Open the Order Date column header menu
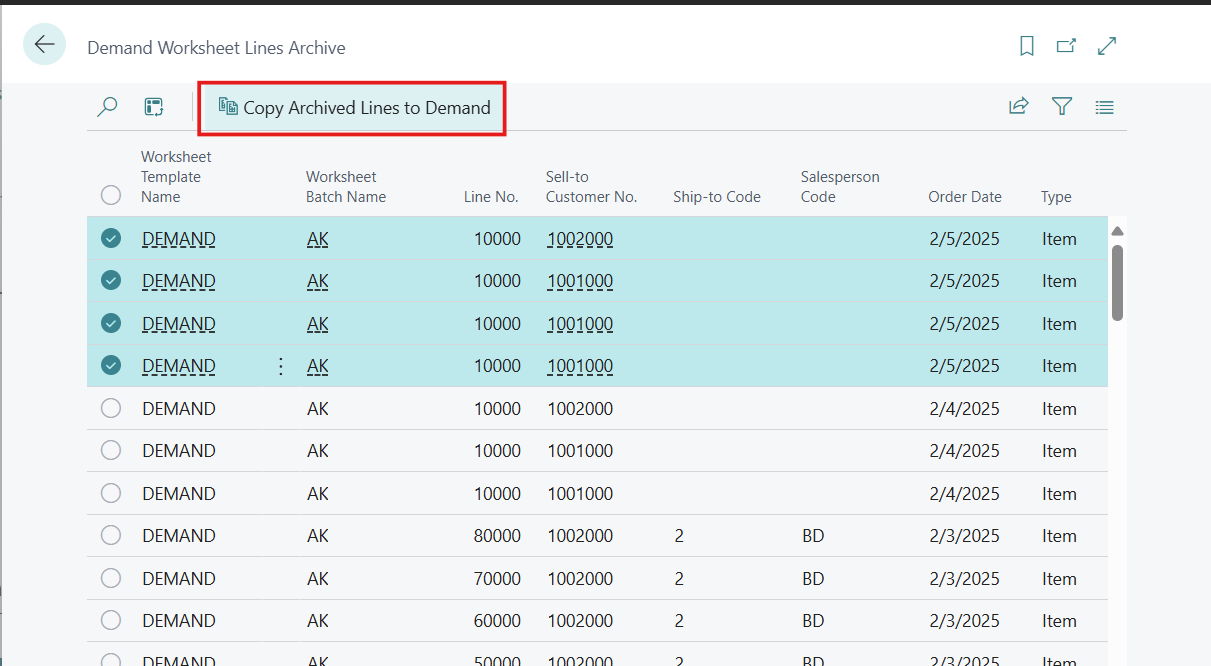The width and height of the screenshot is (1211, 666). coord(964,197)
